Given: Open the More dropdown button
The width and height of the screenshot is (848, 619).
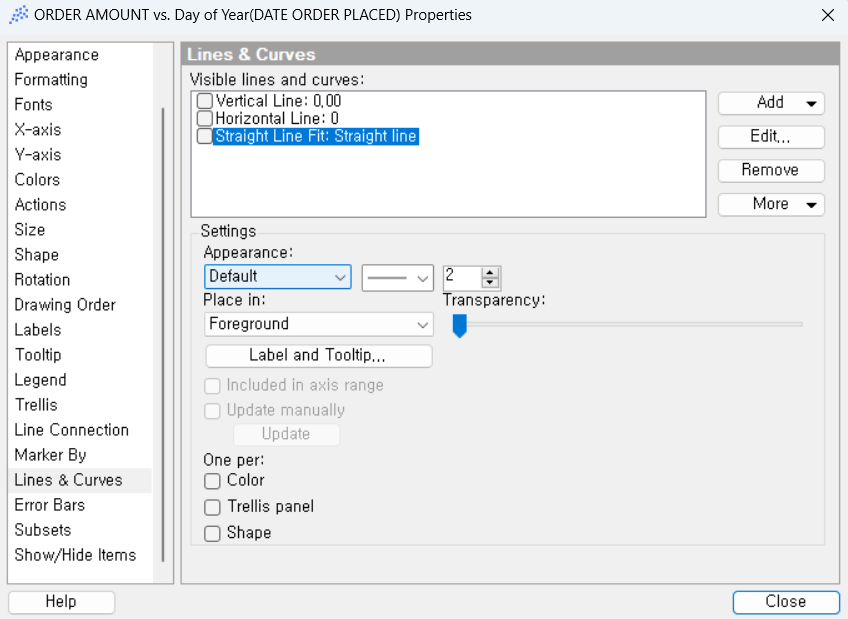Looking at the screenshot, I should tap(771, 204).
